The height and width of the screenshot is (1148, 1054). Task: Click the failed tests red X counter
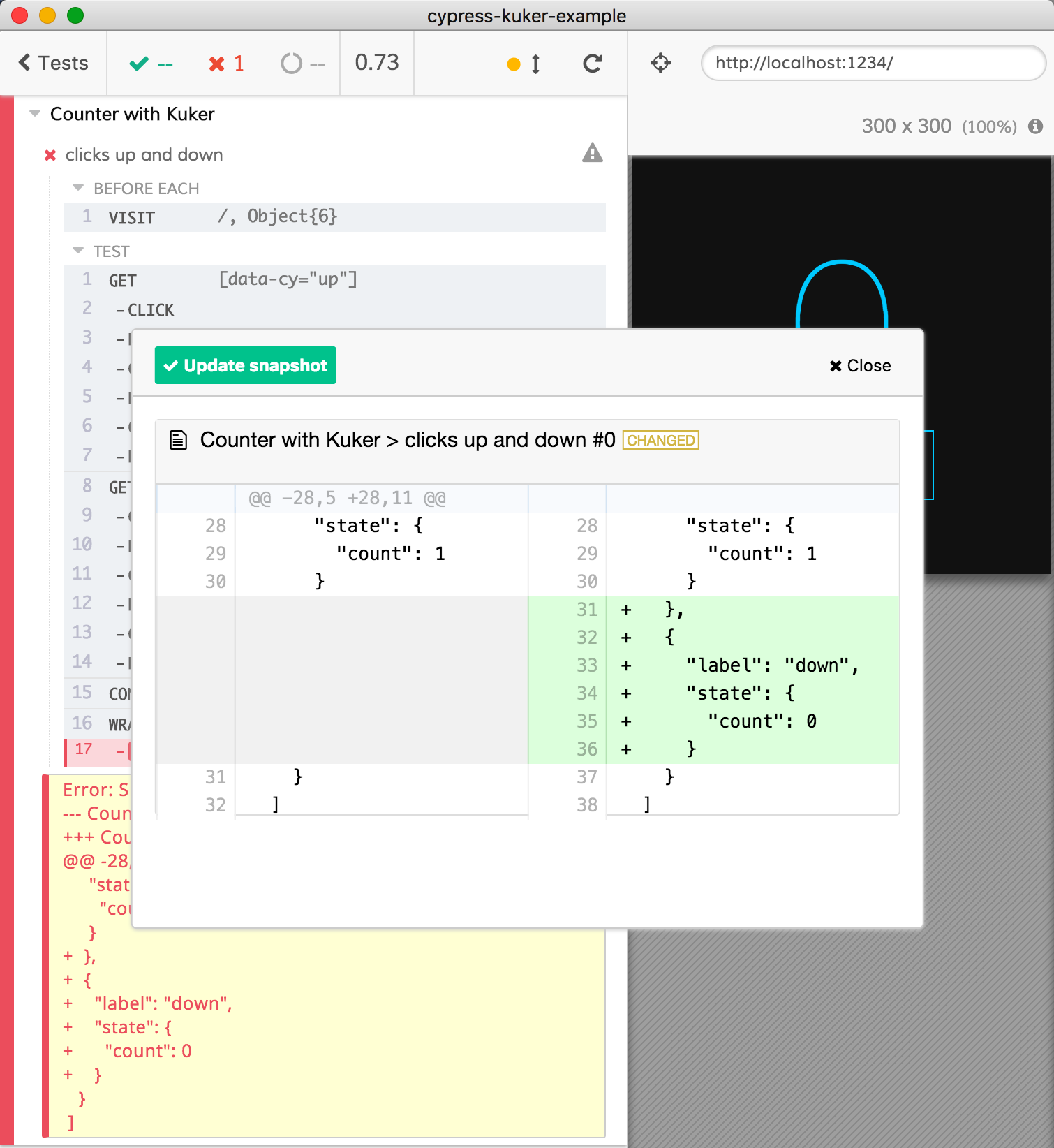coord(226,64)
